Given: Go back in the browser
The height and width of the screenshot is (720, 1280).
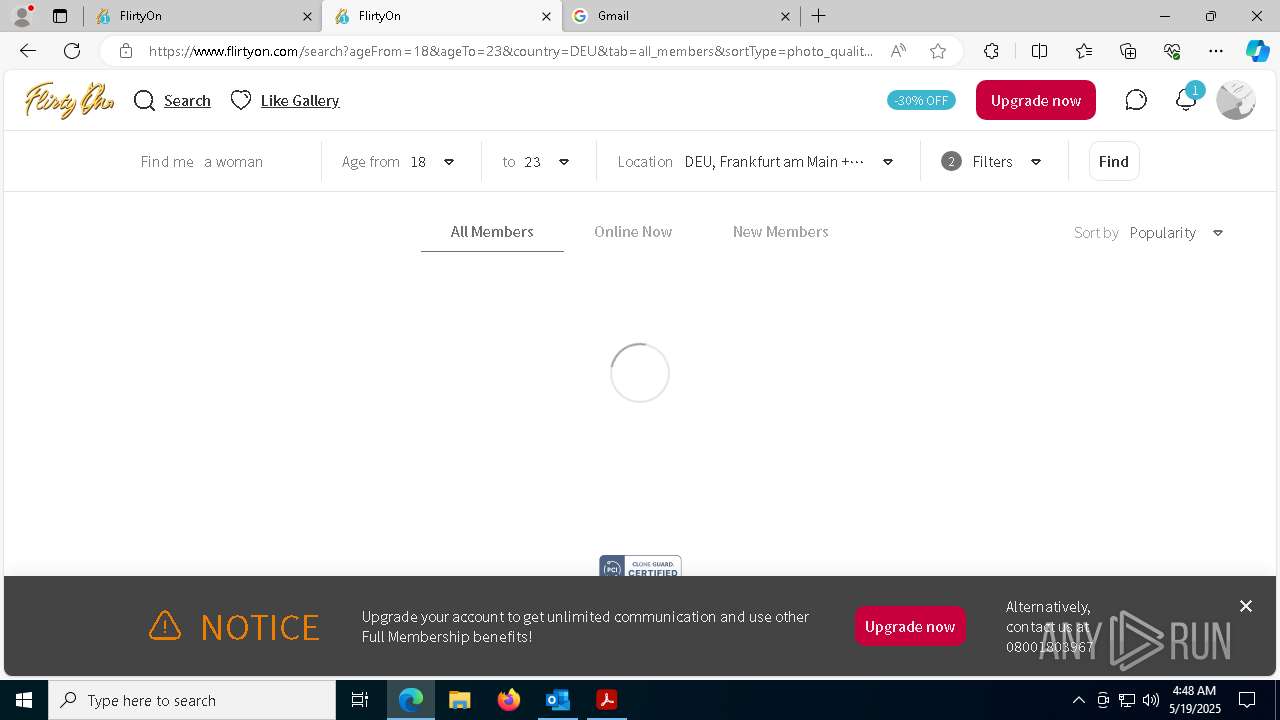Looking at the screenshot, I should (x=28, y=51).
